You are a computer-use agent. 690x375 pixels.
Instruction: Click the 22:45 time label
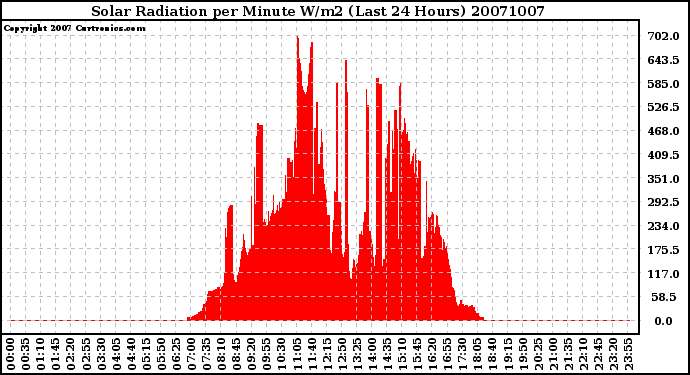(x=598, y=355)
